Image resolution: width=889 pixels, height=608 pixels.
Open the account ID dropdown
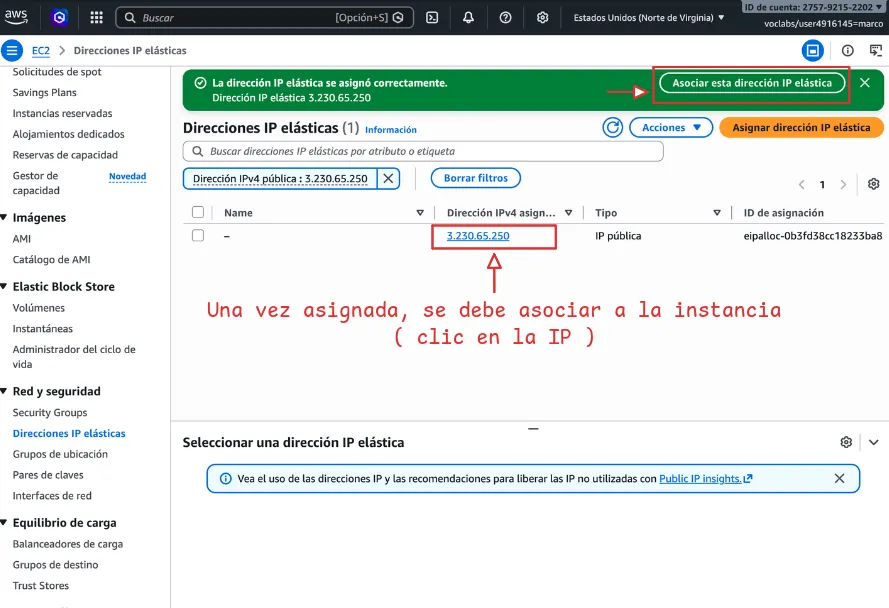(x=814, y=7)
